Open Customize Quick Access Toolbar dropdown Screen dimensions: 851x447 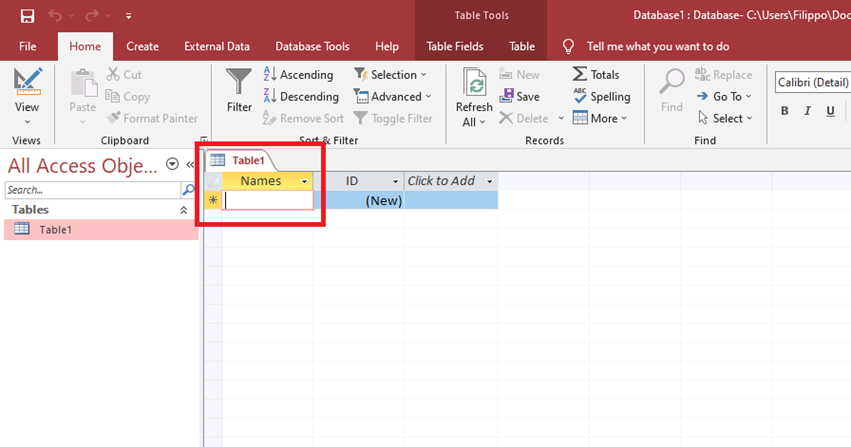tap(129, 16)
